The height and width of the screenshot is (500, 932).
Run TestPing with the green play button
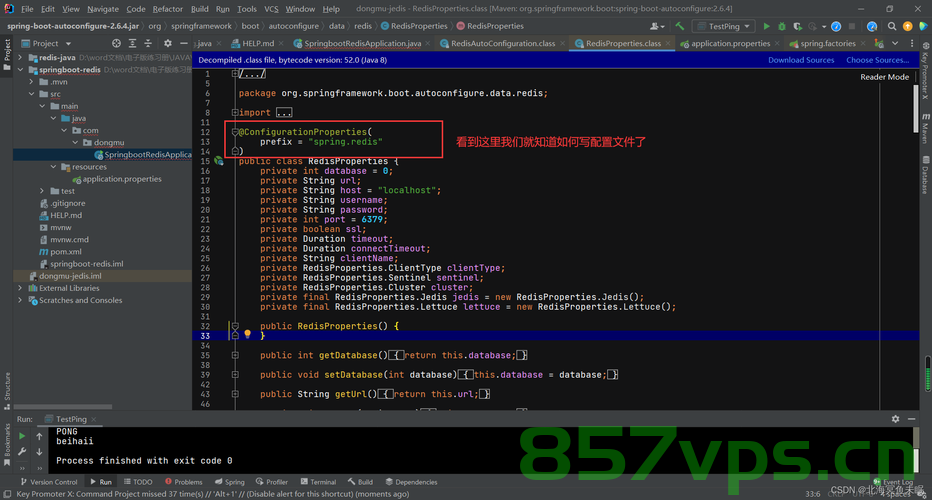click(766, 26)
